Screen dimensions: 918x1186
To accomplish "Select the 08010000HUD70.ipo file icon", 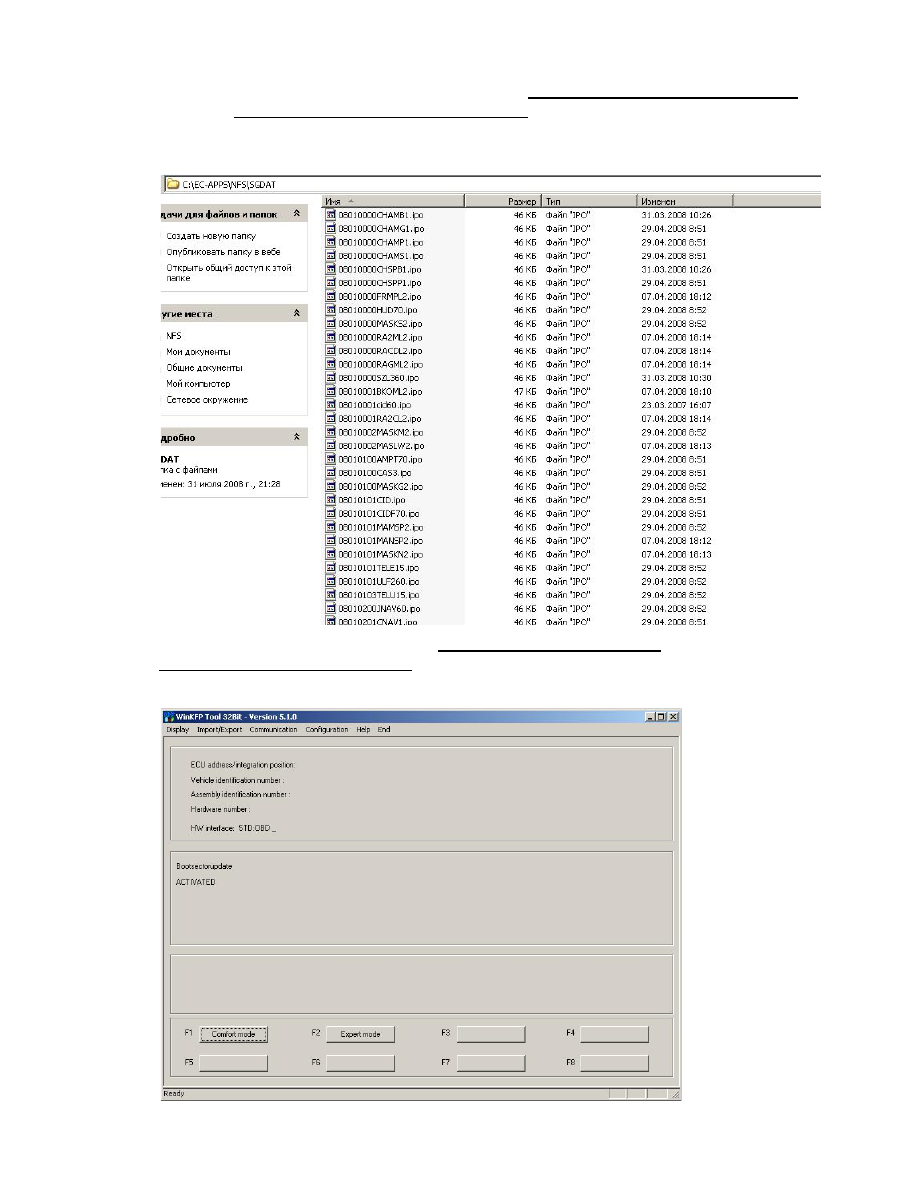I will click(x=331, y=310).
